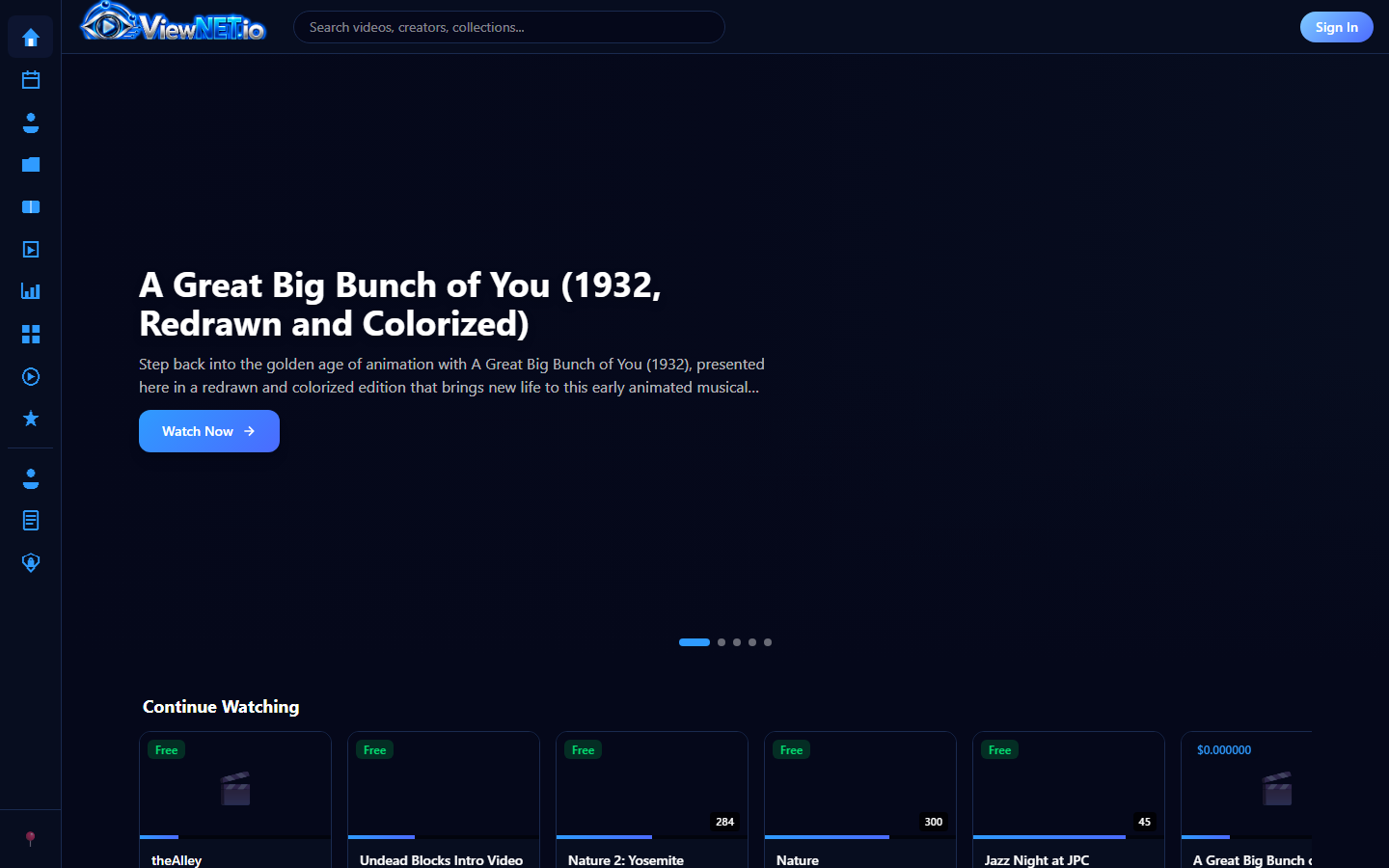The height and width of the screenshot is (868, 1389).
Task: Focus the search videos, creators, collections field
Action: tap(509, 27)
